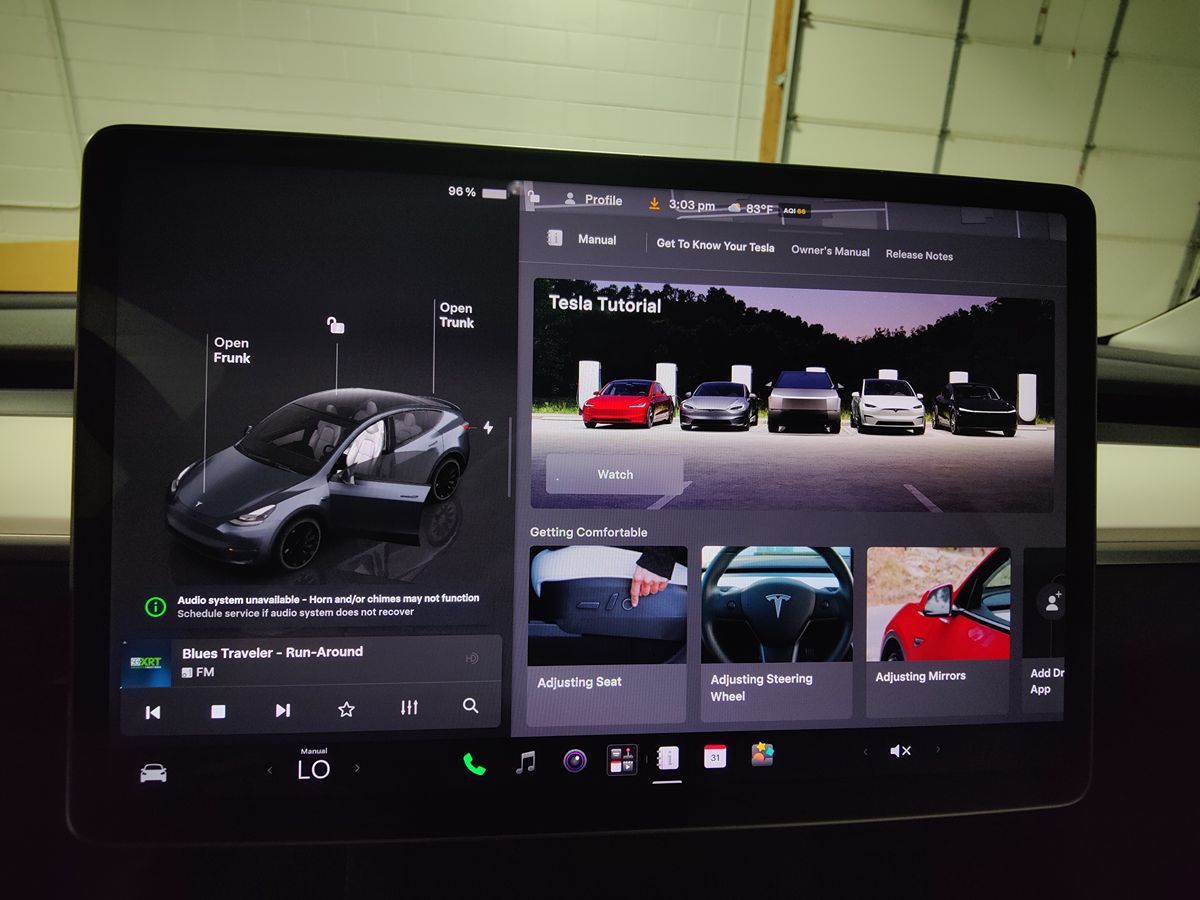Increase volume with right arrow
The width and height of the screenshot is (1200, 900).
coord(937,749)
